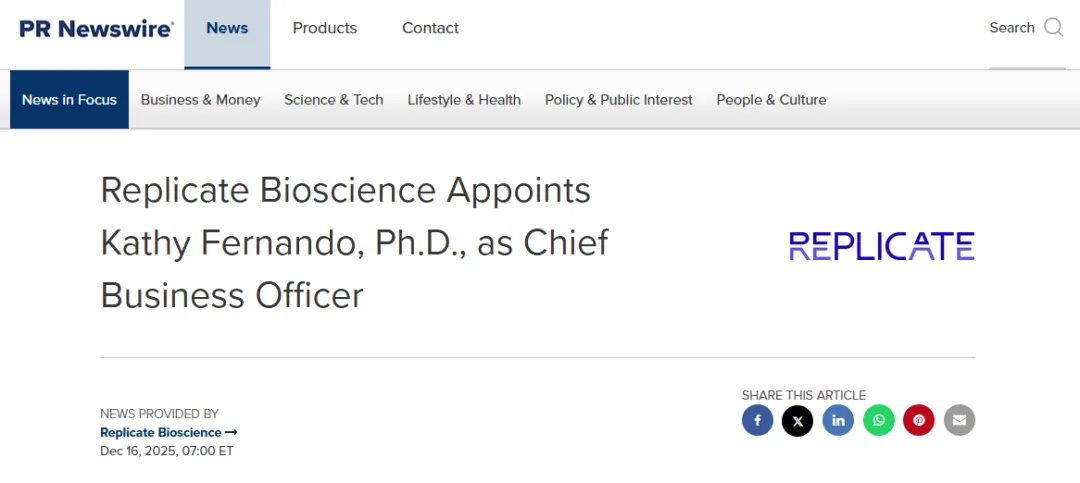Click the Replicate company logo
1080x483 pixels.
[x=881, y=246]
